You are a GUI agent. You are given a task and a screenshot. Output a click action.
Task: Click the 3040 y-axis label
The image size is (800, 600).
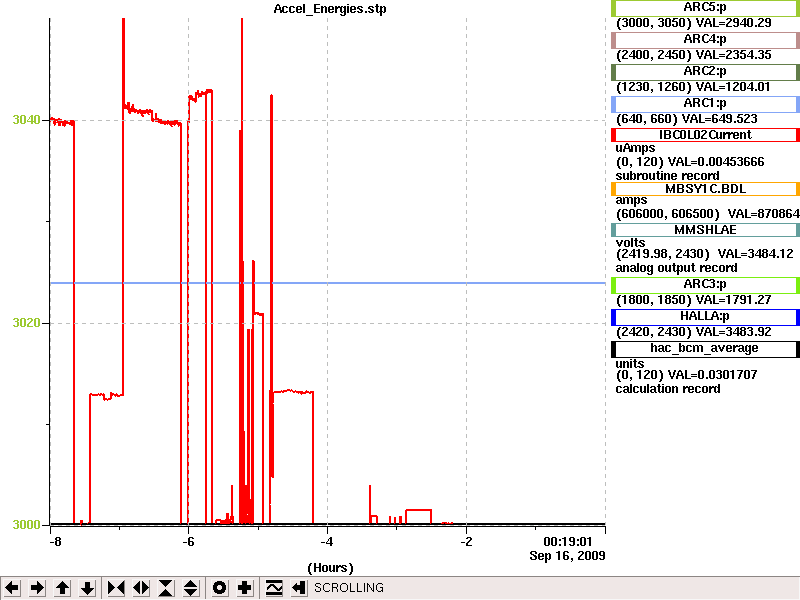pos(27,120)
